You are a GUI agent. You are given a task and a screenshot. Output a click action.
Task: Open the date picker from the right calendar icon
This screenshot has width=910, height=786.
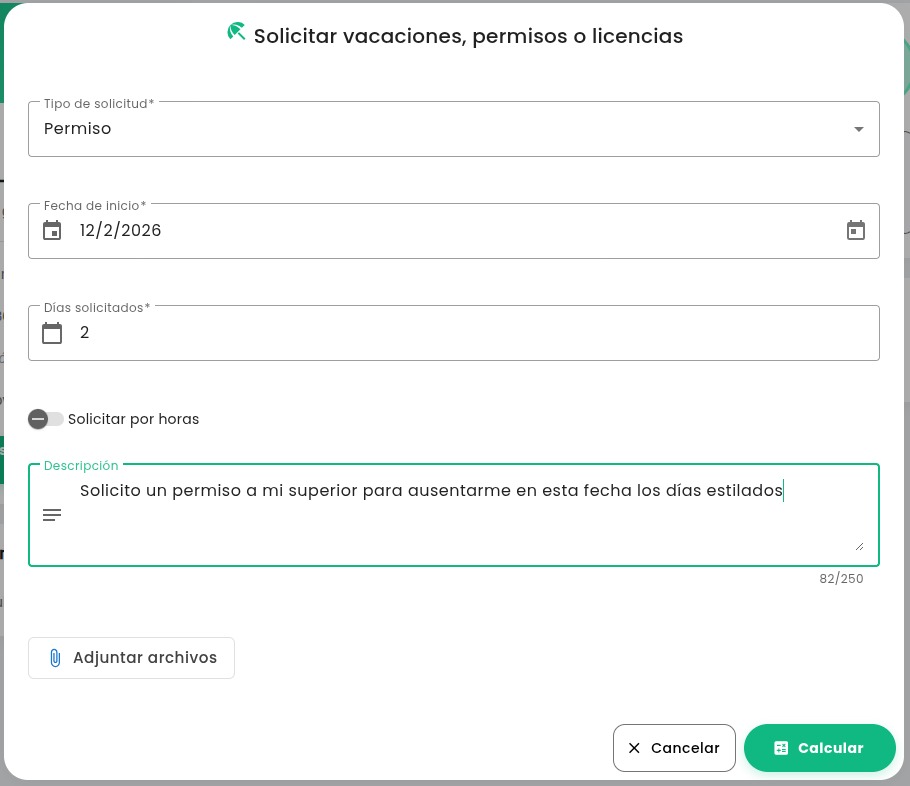[x=856, y=230]
